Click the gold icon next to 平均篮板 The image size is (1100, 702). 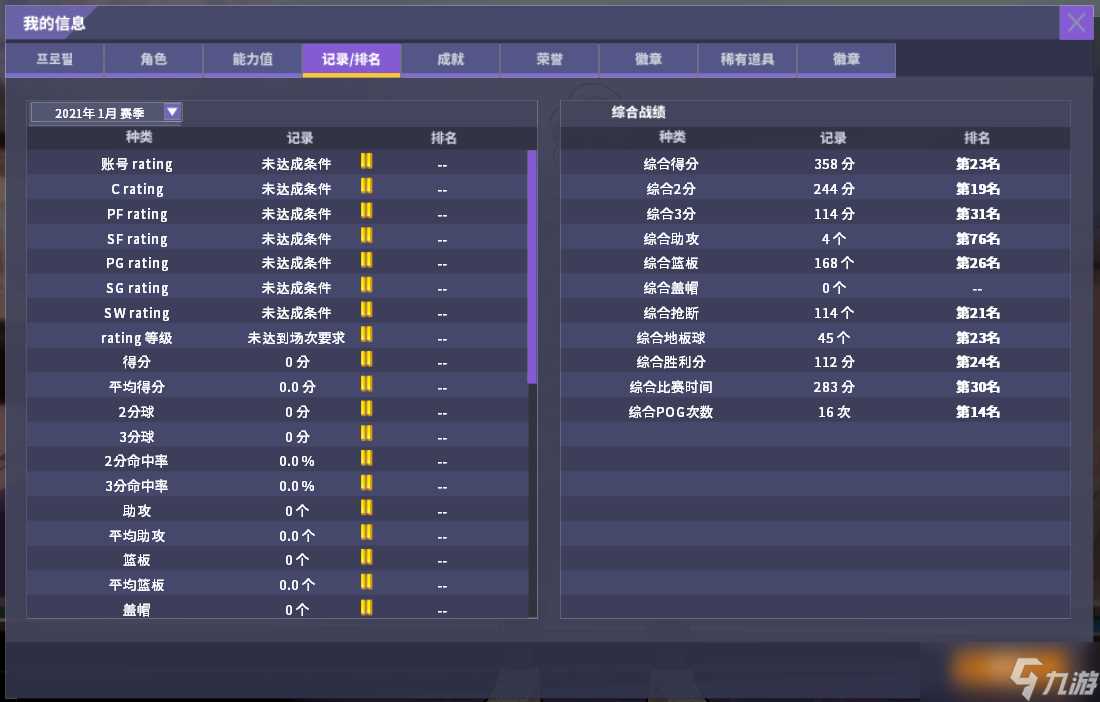366,583
